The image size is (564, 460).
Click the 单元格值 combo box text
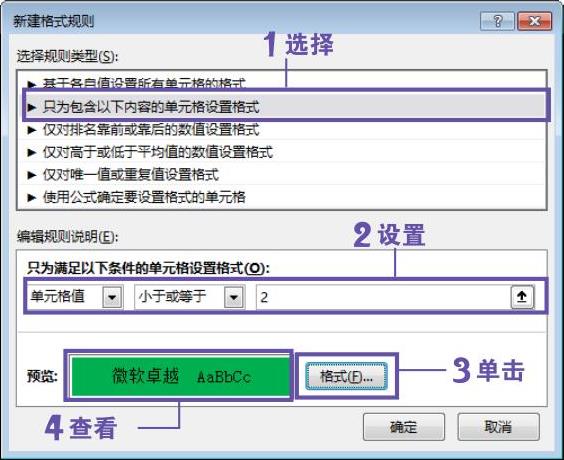point(58,296)
